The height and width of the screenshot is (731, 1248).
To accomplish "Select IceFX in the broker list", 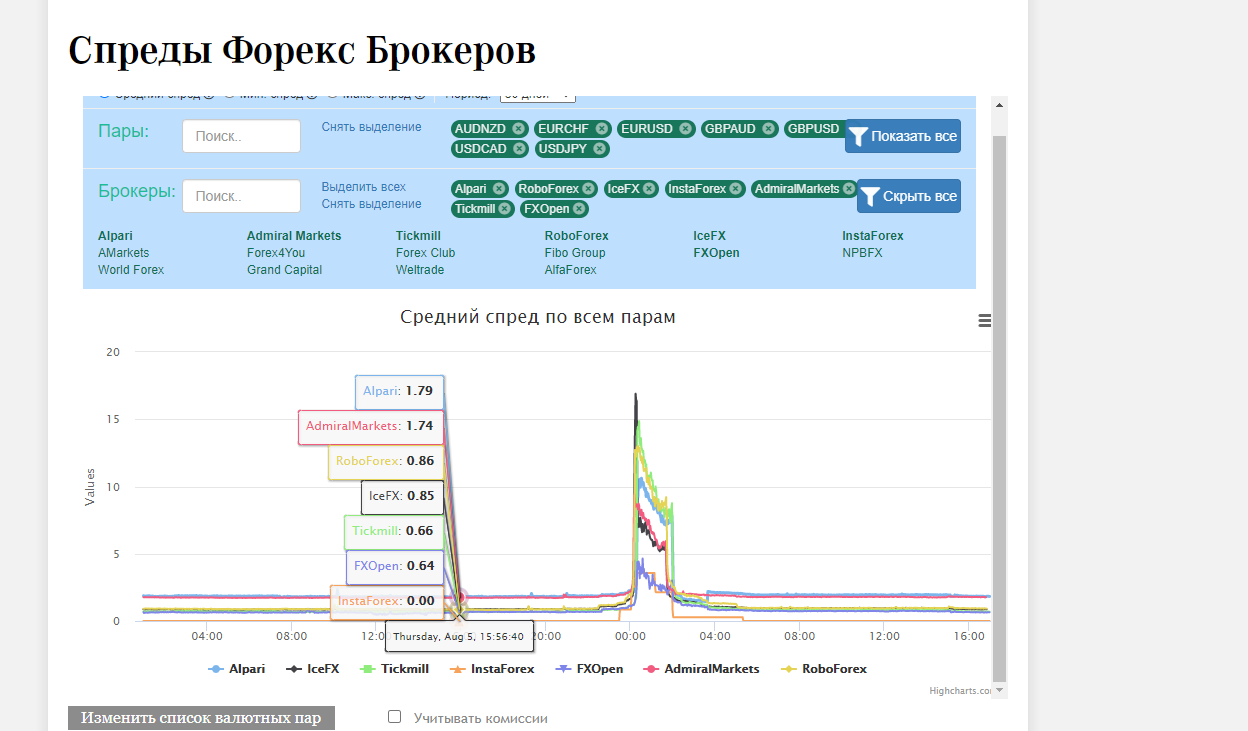I will [710, 236].
